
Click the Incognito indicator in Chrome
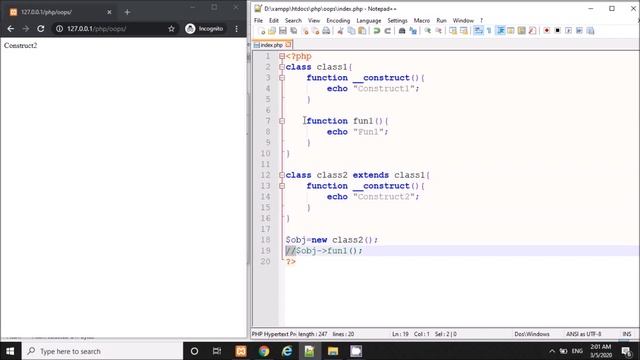point(204,29)
